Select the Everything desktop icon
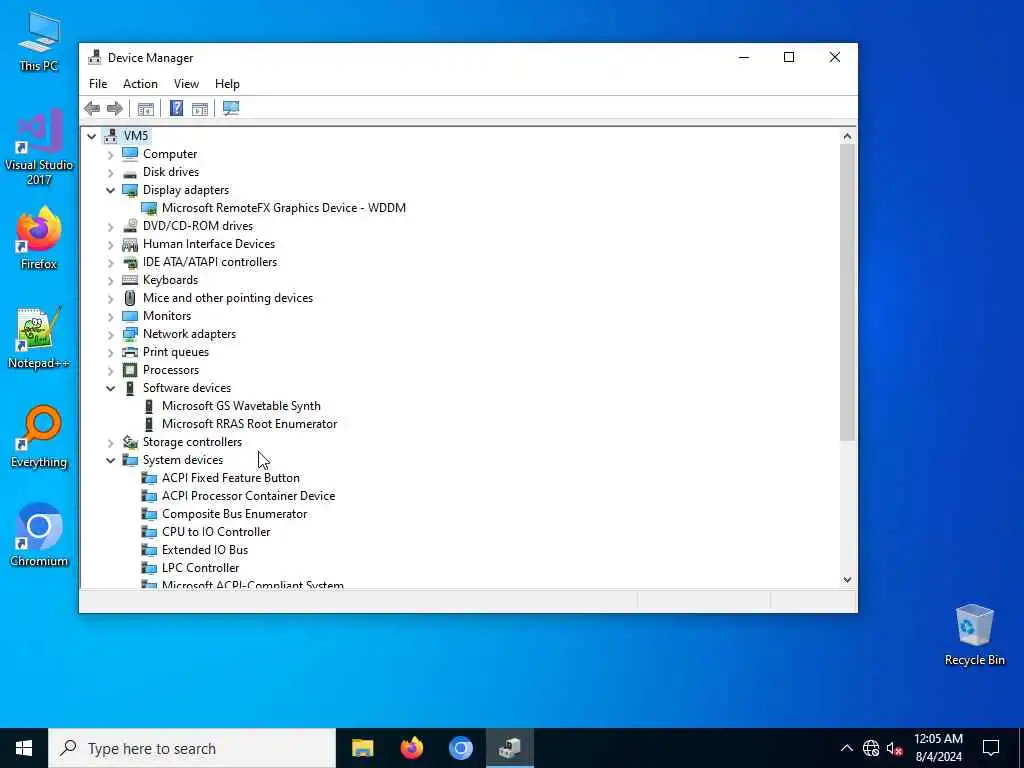This screenshot has width=1024, height=768. tap(39, 437)
